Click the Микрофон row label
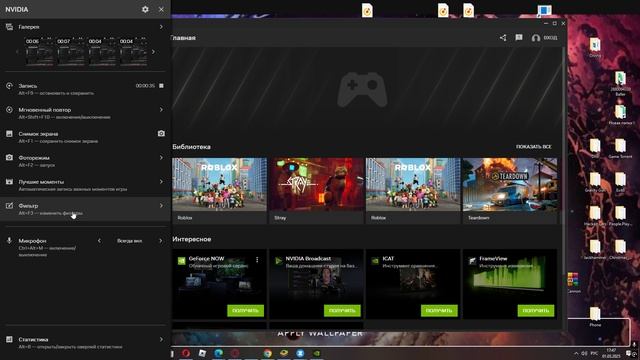The width and height of the screenshot is (640, 360). (x=32, y=241)
